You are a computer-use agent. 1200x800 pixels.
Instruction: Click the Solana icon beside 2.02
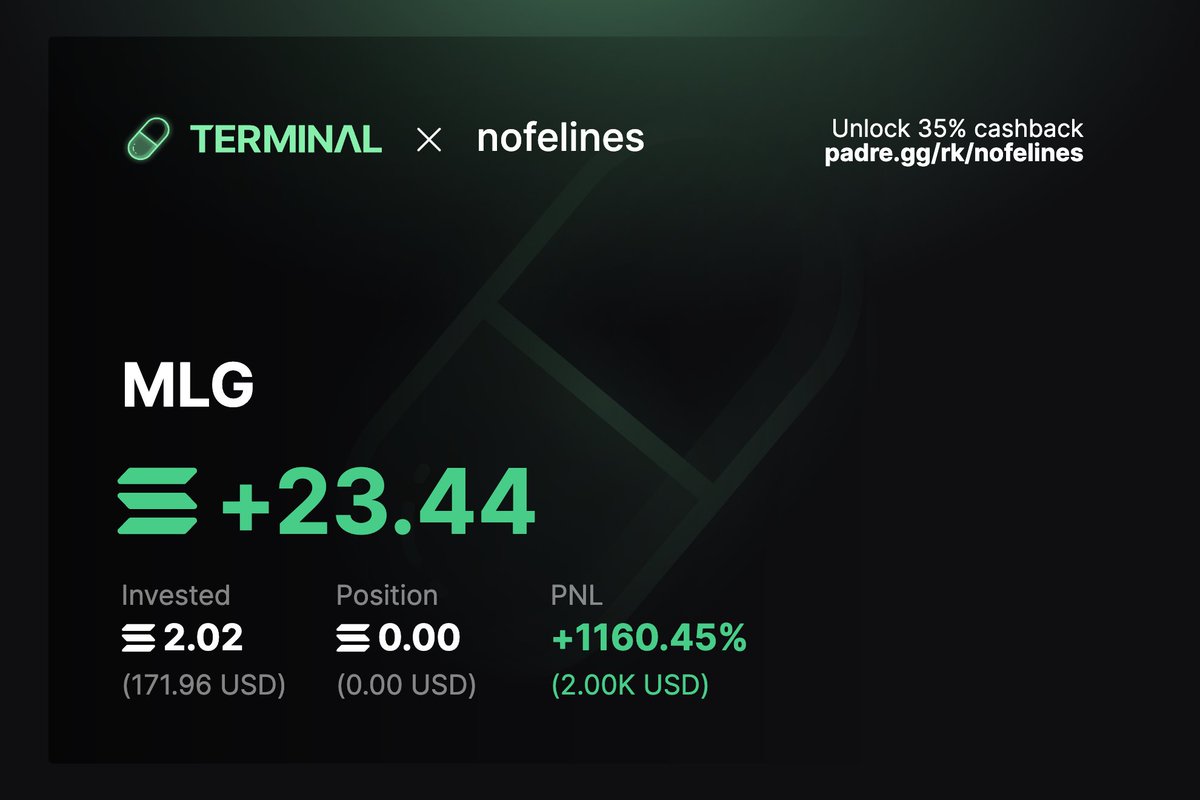click(x=139, y=638)
